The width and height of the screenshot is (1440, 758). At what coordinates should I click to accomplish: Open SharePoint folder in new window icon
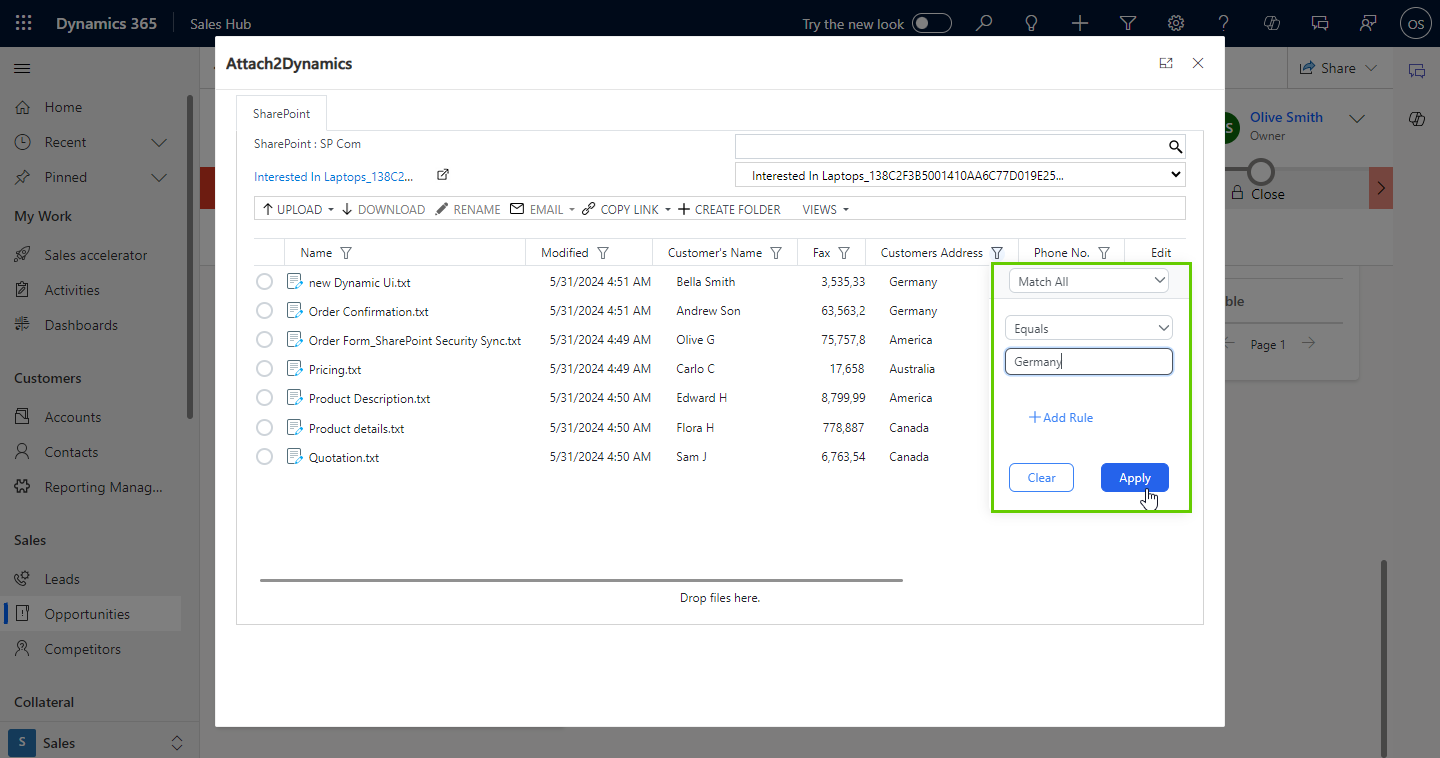[x=443, y=175]
